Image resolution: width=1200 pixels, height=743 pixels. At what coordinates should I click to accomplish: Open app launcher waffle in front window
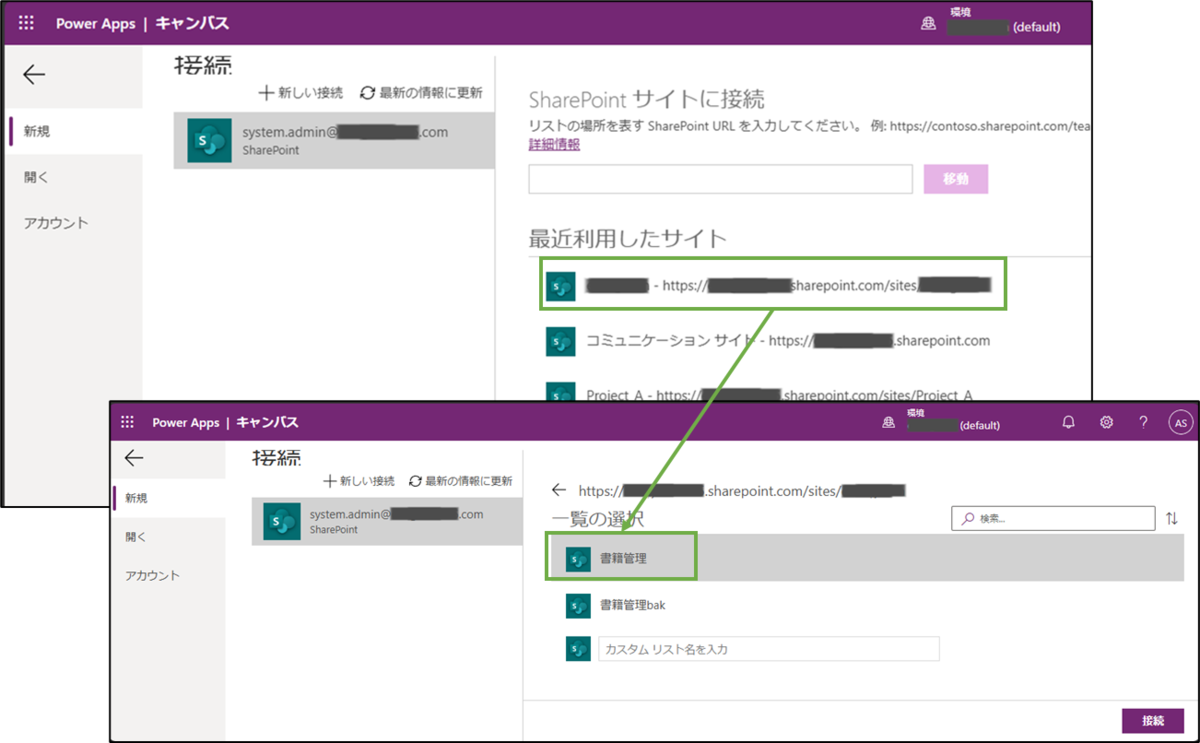click(127, 422)
